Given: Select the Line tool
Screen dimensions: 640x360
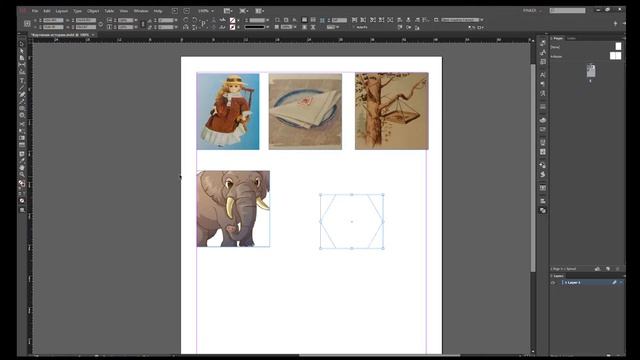Looking at the screenshot, I should tap(22, 87).
